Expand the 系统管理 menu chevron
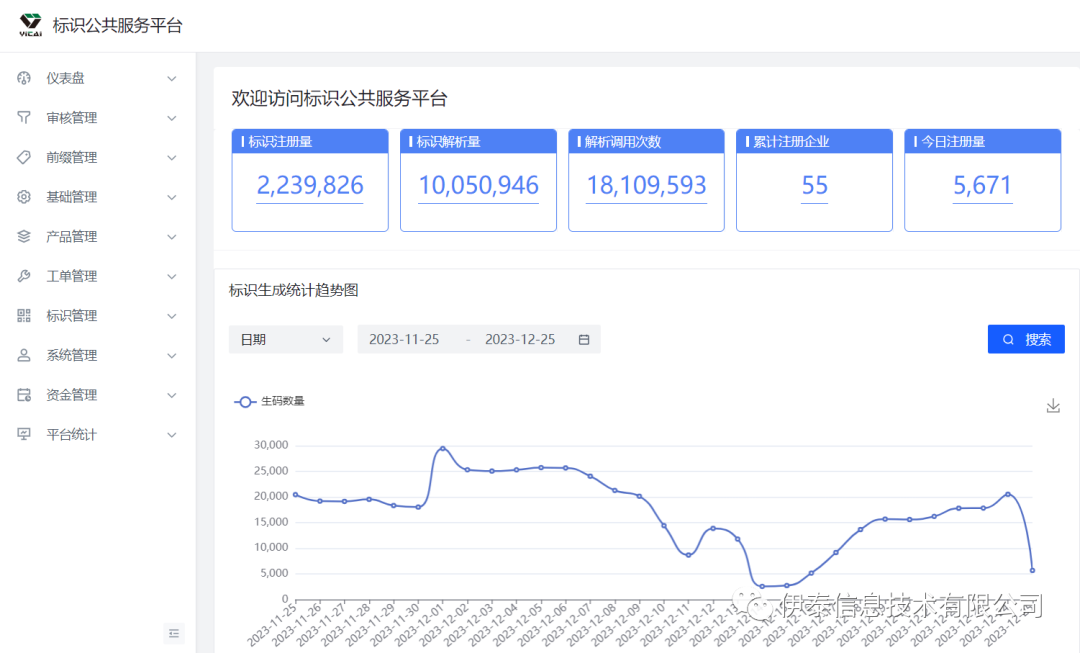Viewport: 1080px width, 653px height. 171,356
